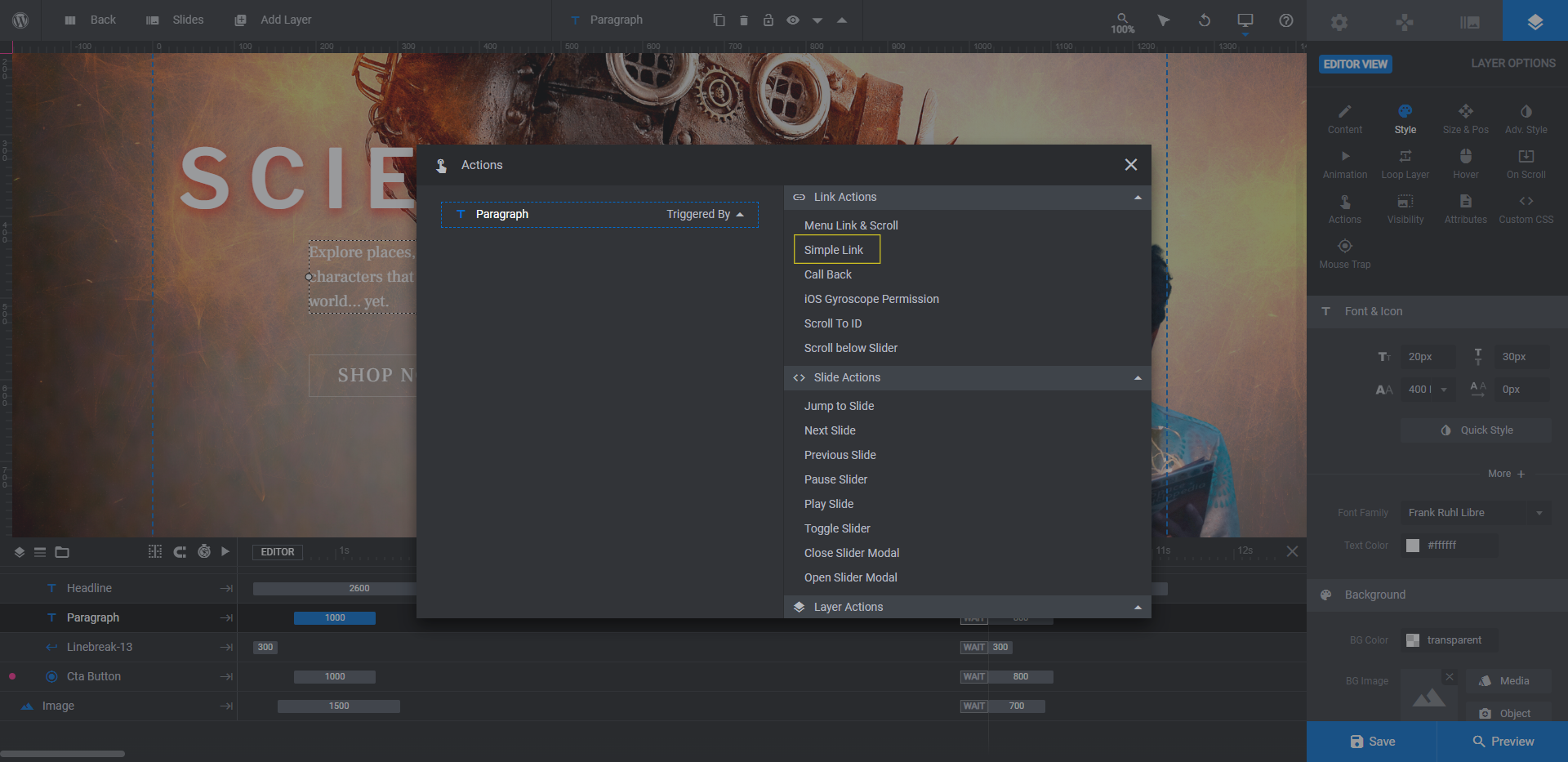This screenshot has width=1568, height=762.
Task: Open the Hover layer option
Action: [x=1466, y=164]
